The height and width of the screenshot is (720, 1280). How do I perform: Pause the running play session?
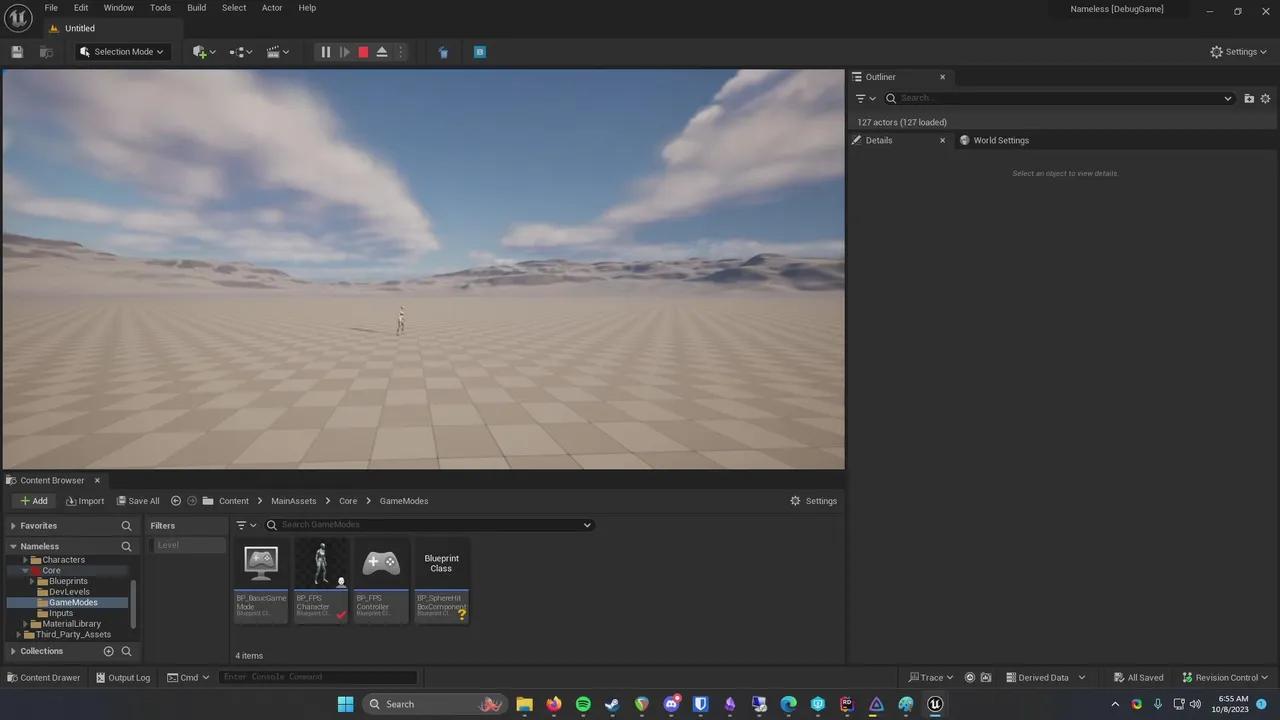[x=325, y=52]
